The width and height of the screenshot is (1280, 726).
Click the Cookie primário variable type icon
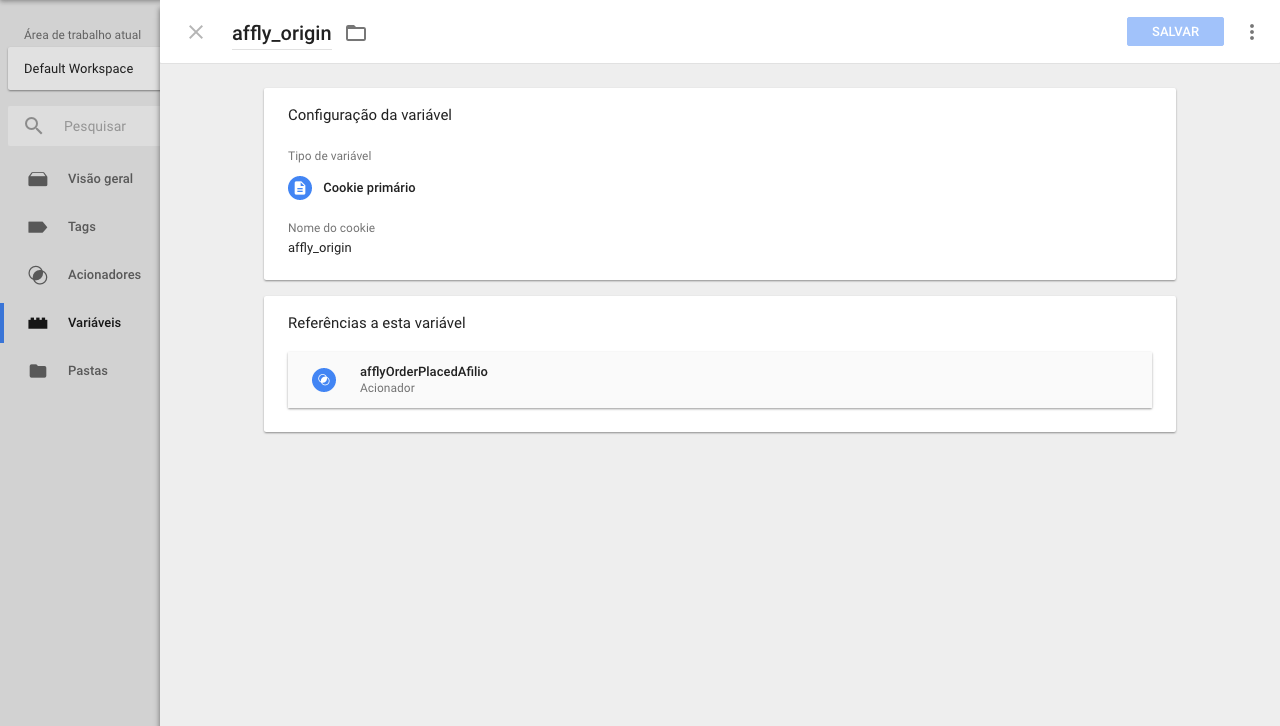click(x=300, y=188)
